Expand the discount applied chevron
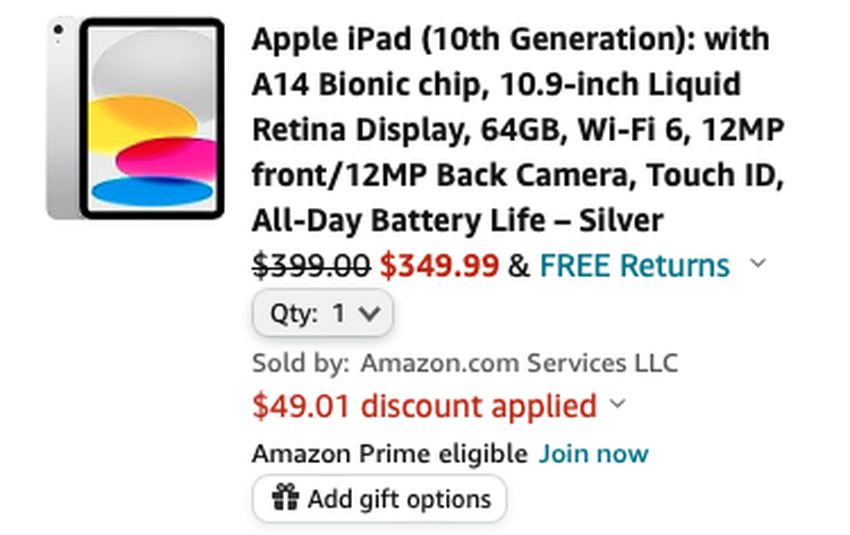The width and height of the screenshot is (850, 535). point(618,405)
